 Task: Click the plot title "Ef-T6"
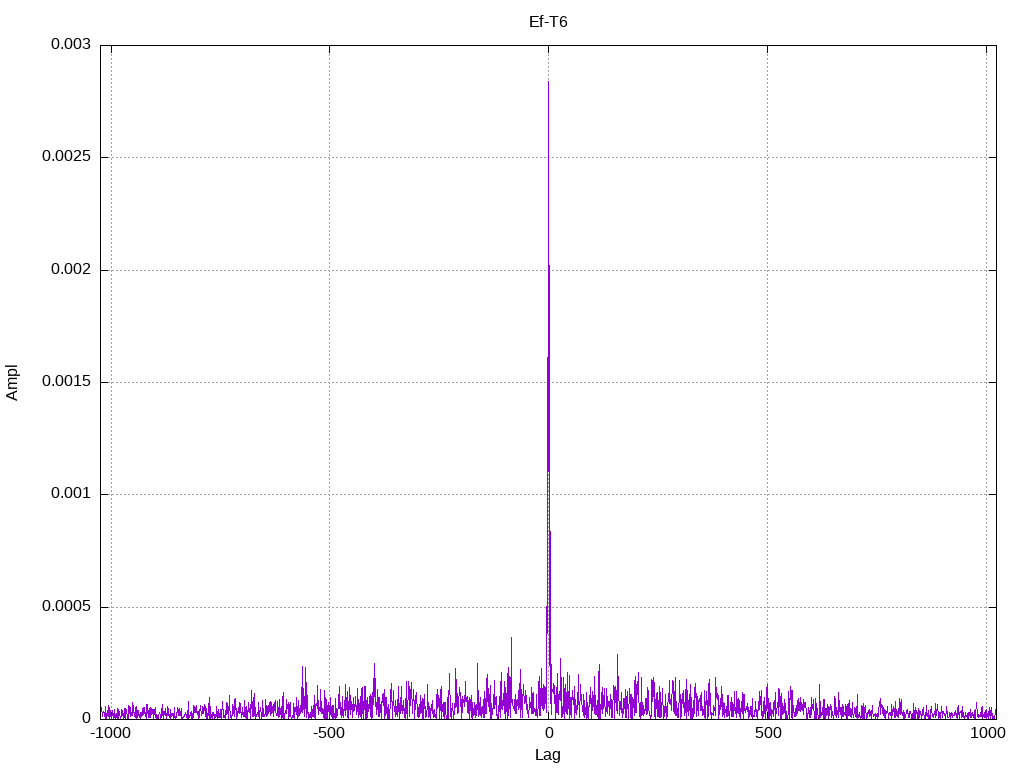[548, 22]
